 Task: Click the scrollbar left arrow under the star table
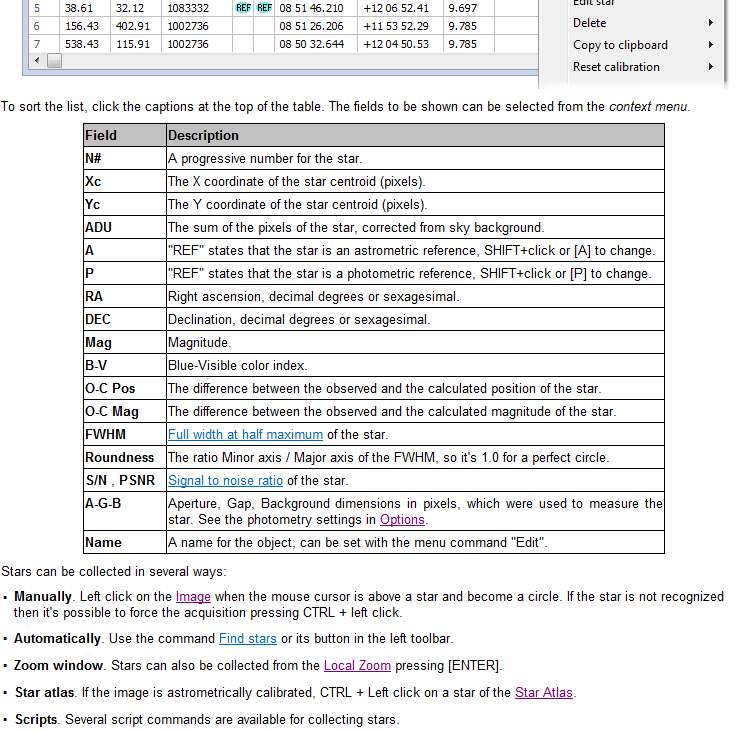37,60
